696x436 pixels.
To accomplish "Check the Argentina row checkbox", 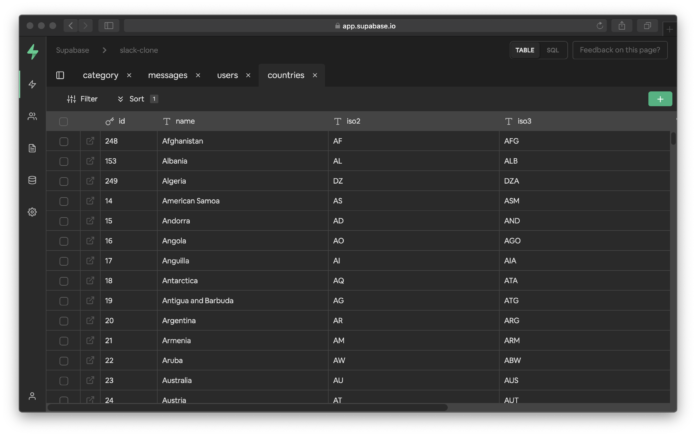I will pyautogui.click(x=63, y=321).
